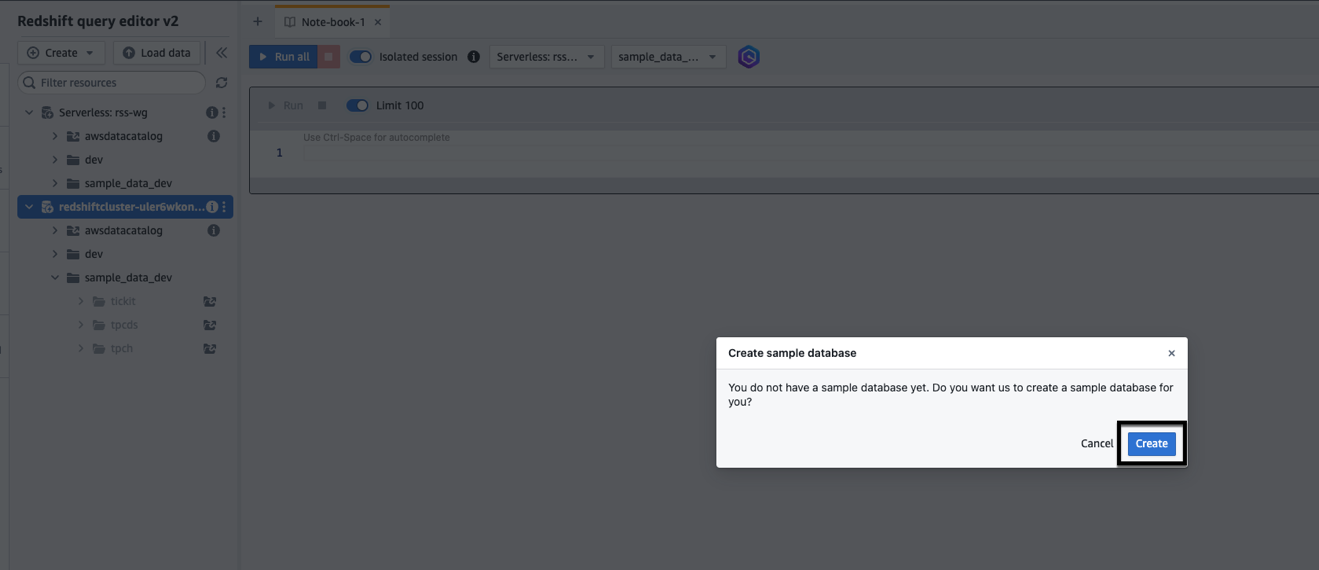The width and height of the screenshot is (1319, 570).
Task: Close the Create sample database dialog via X
Action: pyautogui.click(x=1171, y=353)
